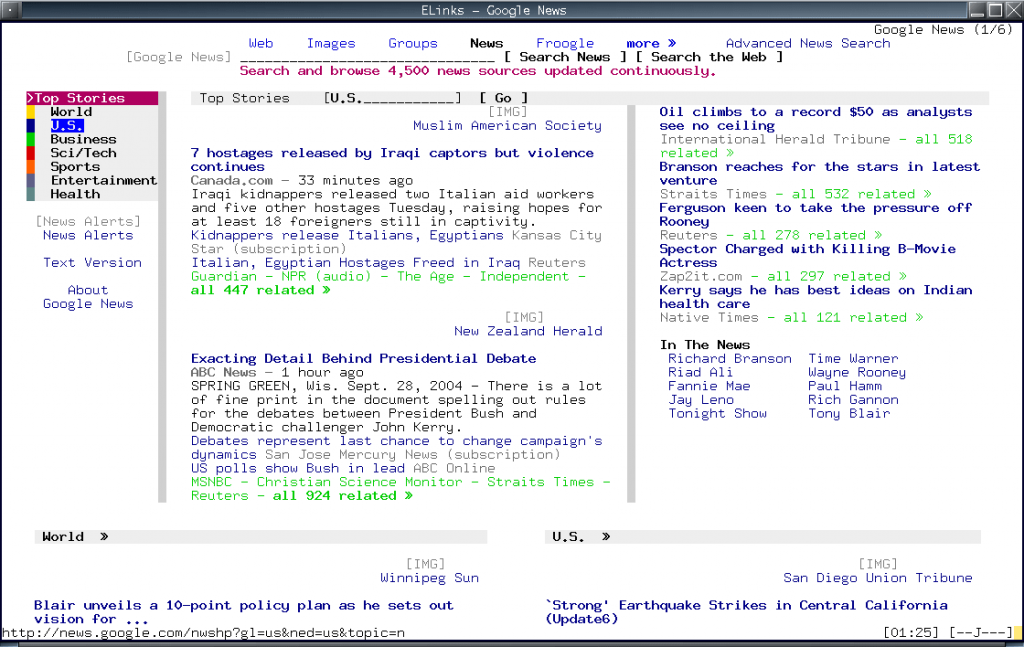Click the New Zealand Herald image placeholder
The width and height of the screenshot is (1024, 647).
pos(523,317)
